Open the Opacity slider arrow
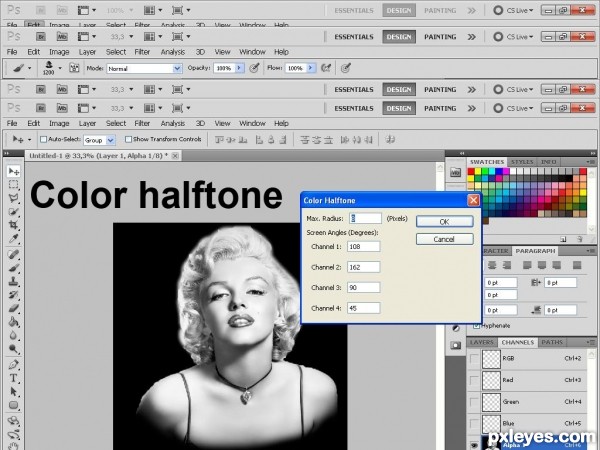 [240, 68]
